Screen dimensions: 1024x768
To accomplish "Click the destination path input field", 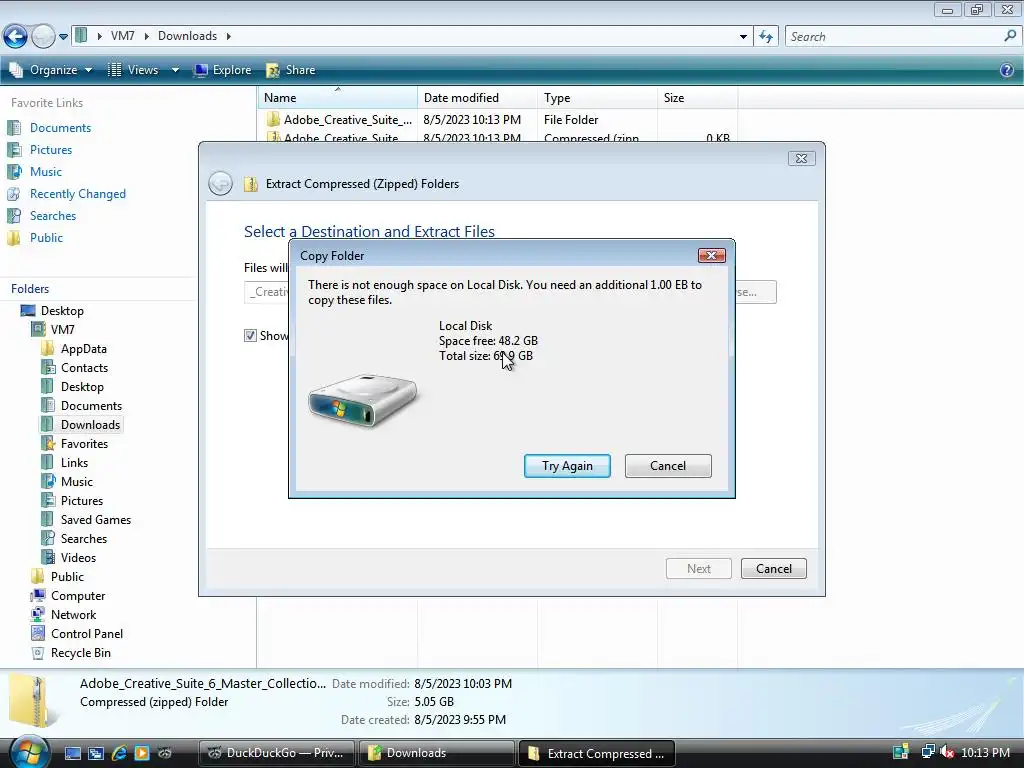I will (x=266, y=292).
